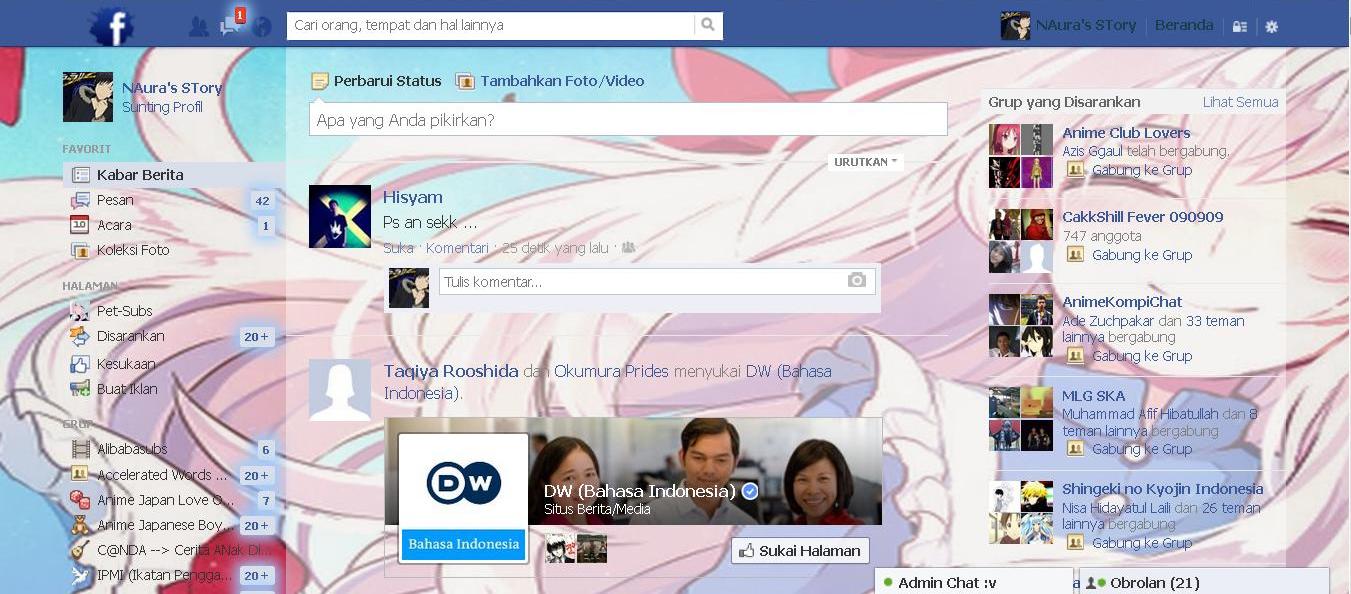Open friend requests icon
This screenshot has width=1351, height=594.
pyautogui.click(x=199, y=26)
